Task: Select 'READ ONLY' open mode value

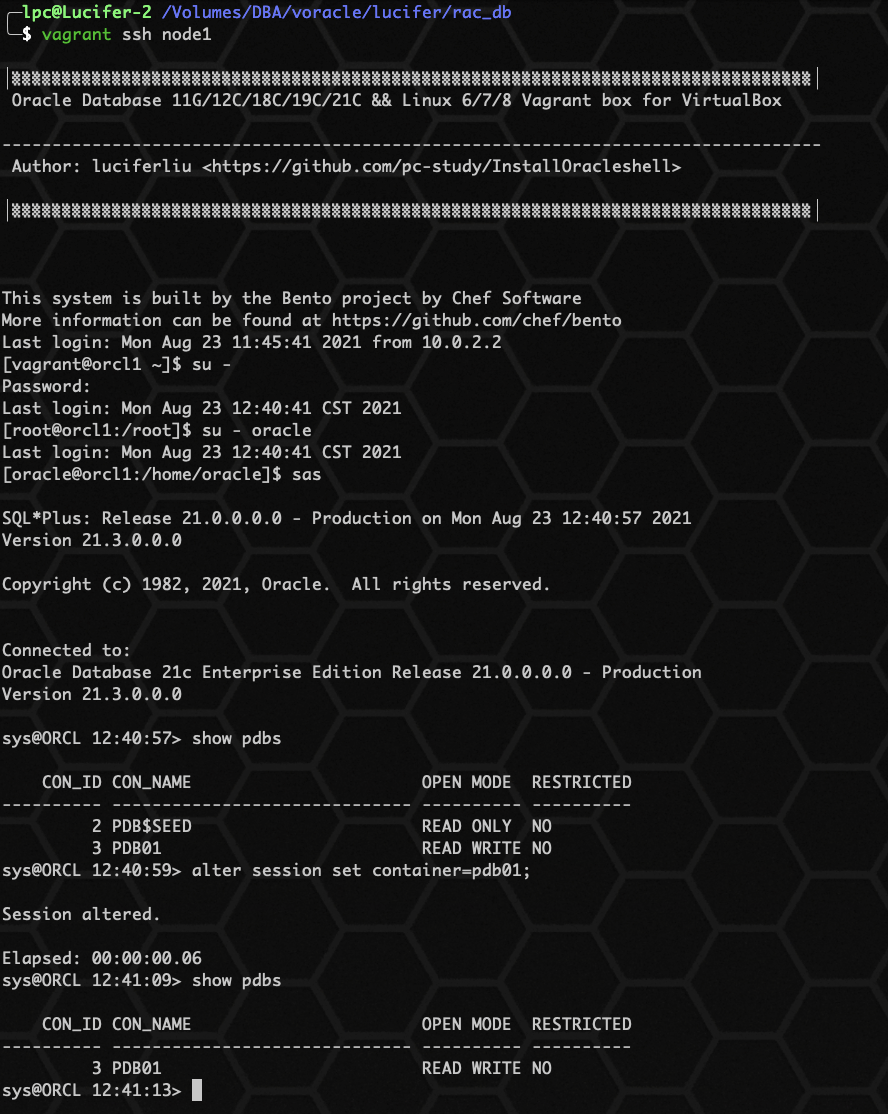Action: 467,826
